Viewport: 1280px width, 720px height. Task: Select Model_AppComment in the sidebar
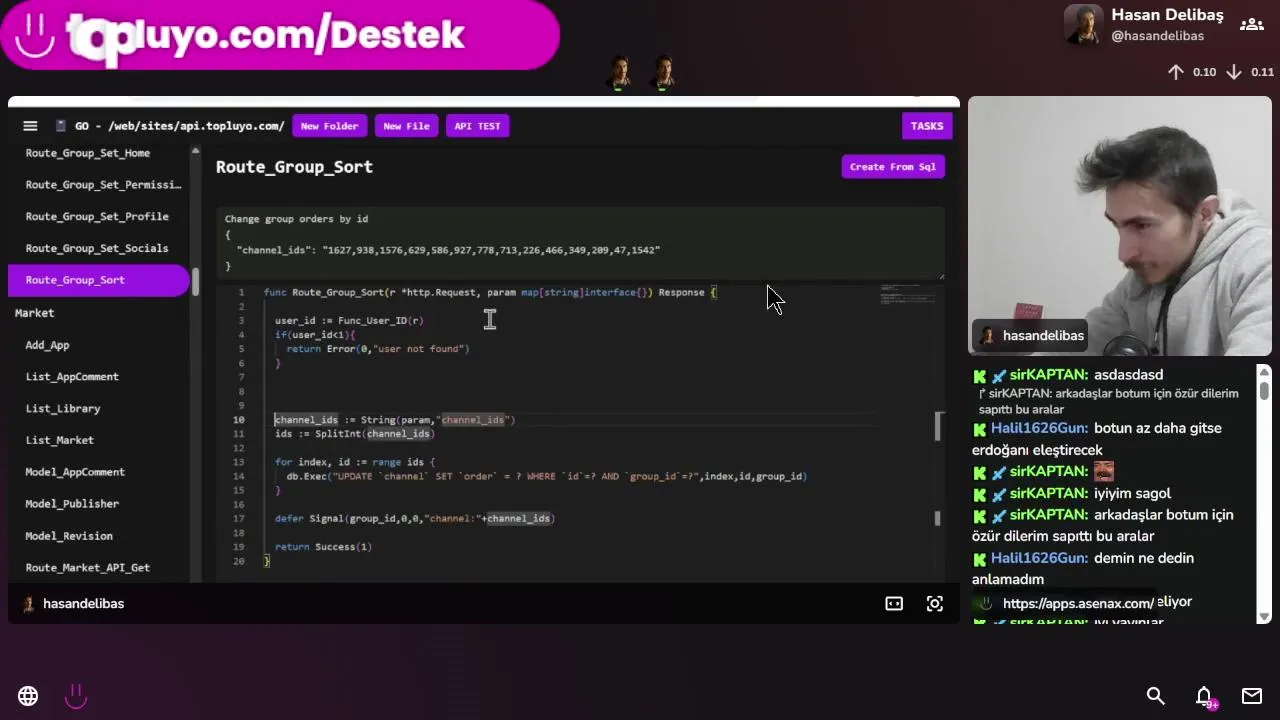75,472
